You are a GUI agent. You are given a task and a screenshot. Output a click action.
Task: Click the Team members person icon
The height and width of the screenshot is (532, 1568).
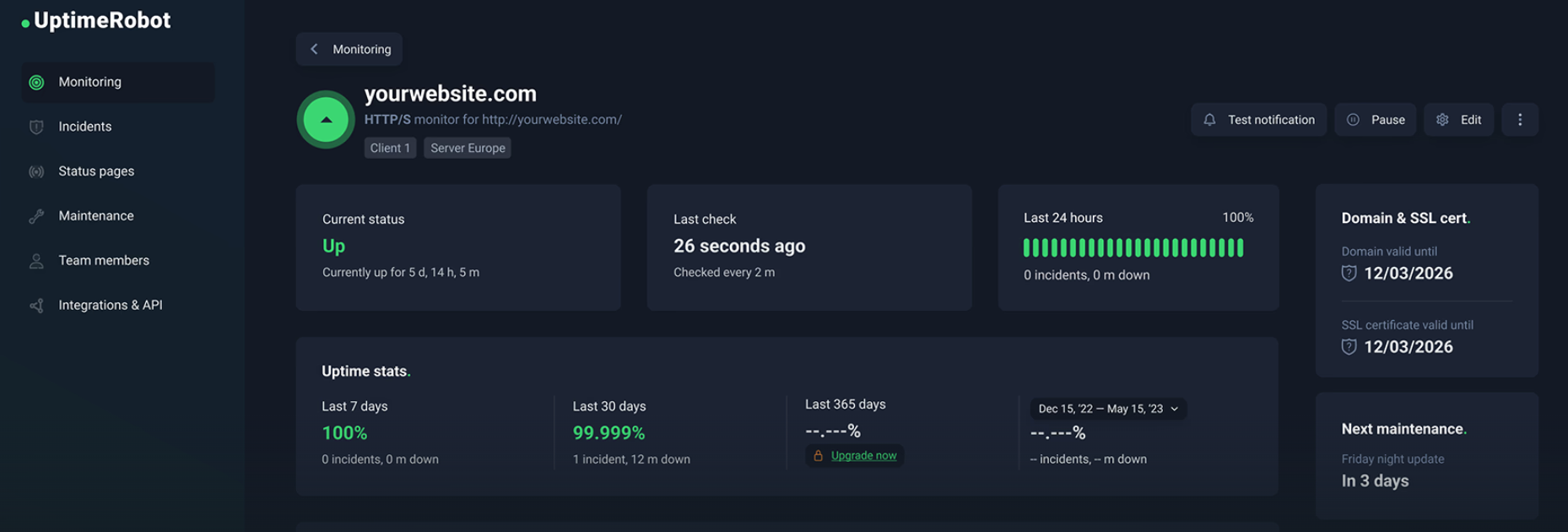coord(36,261)
